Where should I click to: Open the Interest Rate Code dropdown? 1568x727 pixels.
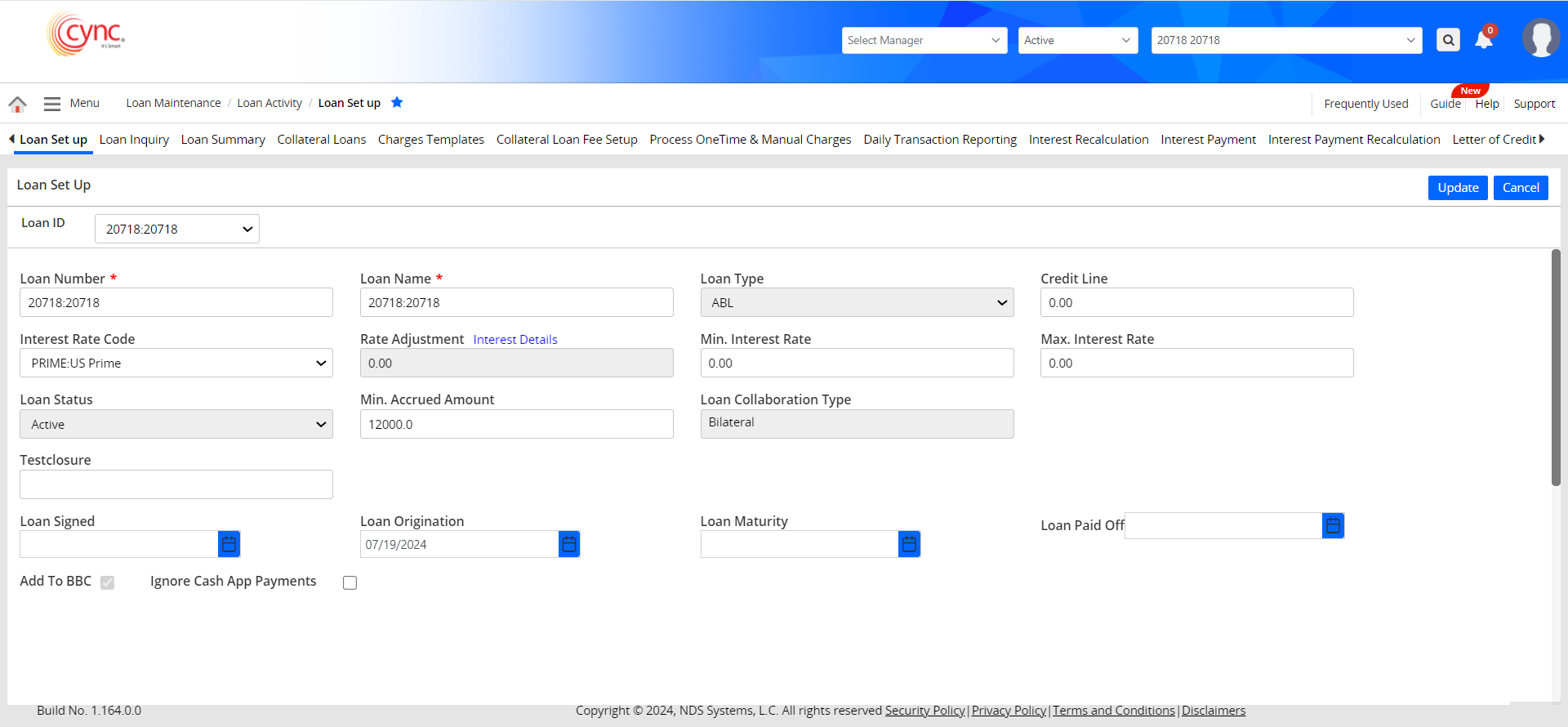[176, 363]
